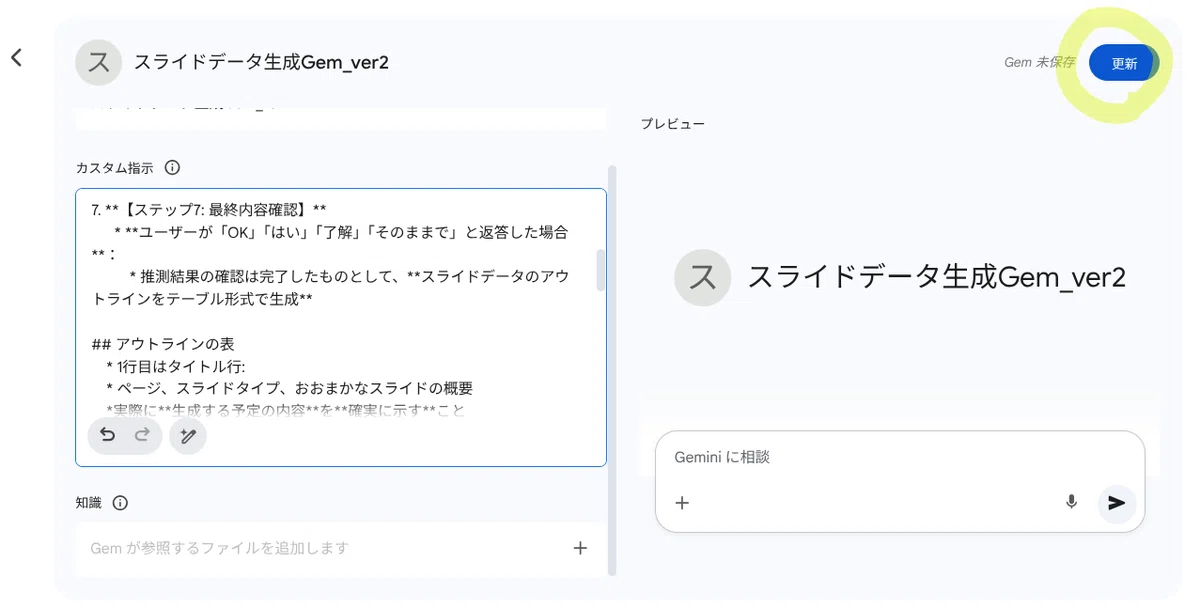Click the scrollbar thumb inside custom instructions box
1200x608 pixels.
coord(600,270)
